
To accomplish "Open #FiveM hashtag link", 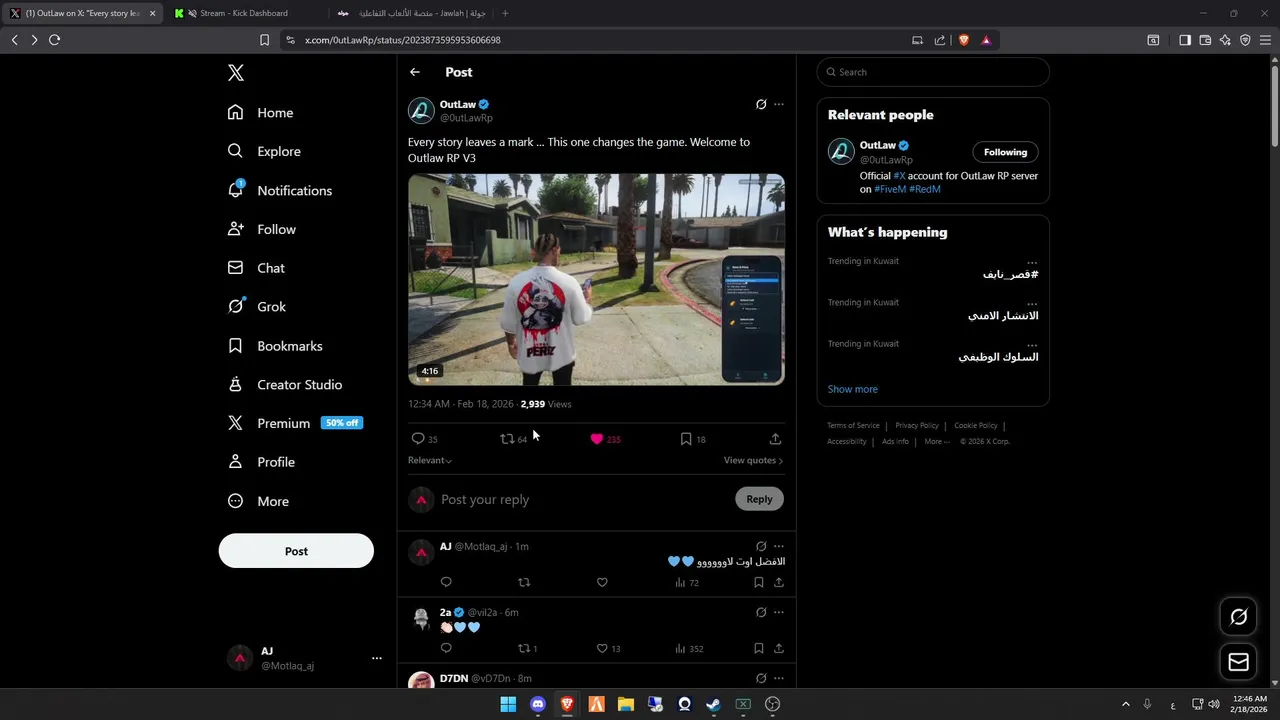I will 890,189.
